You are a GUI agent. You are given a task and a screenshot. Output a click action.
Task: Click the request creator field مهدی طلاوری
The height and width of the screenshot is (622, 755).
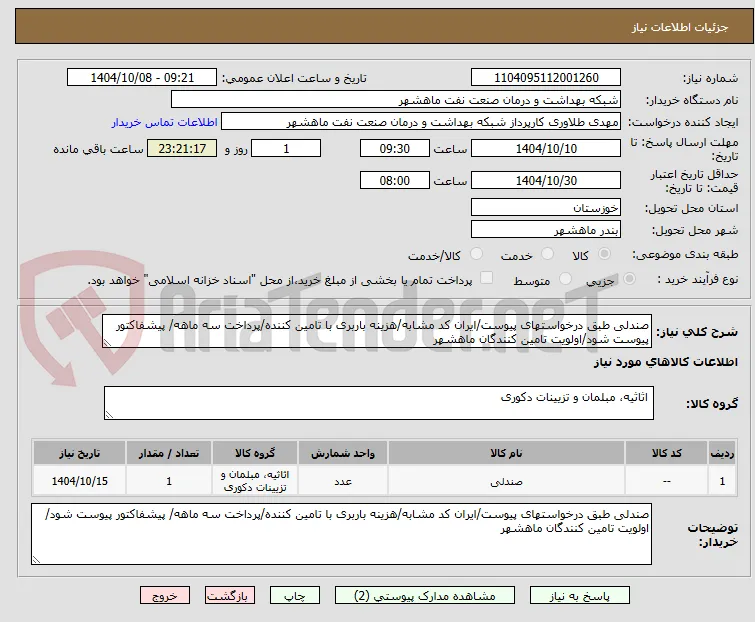coord(421,122)
